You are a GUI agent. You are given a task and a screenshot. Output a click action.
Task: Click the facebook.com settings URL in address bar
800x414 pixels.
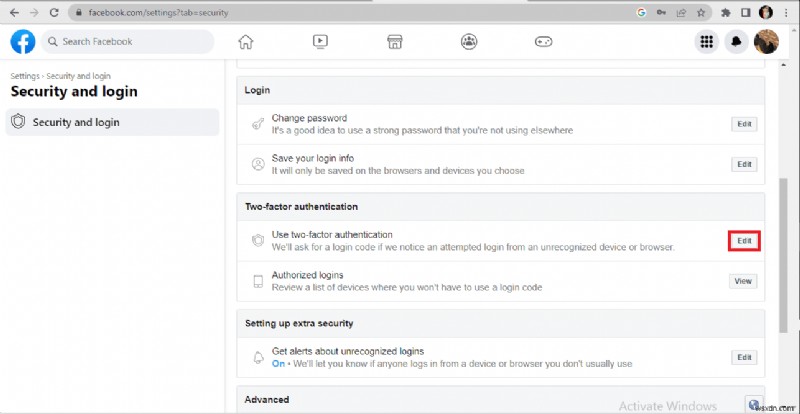click(158, 13)
